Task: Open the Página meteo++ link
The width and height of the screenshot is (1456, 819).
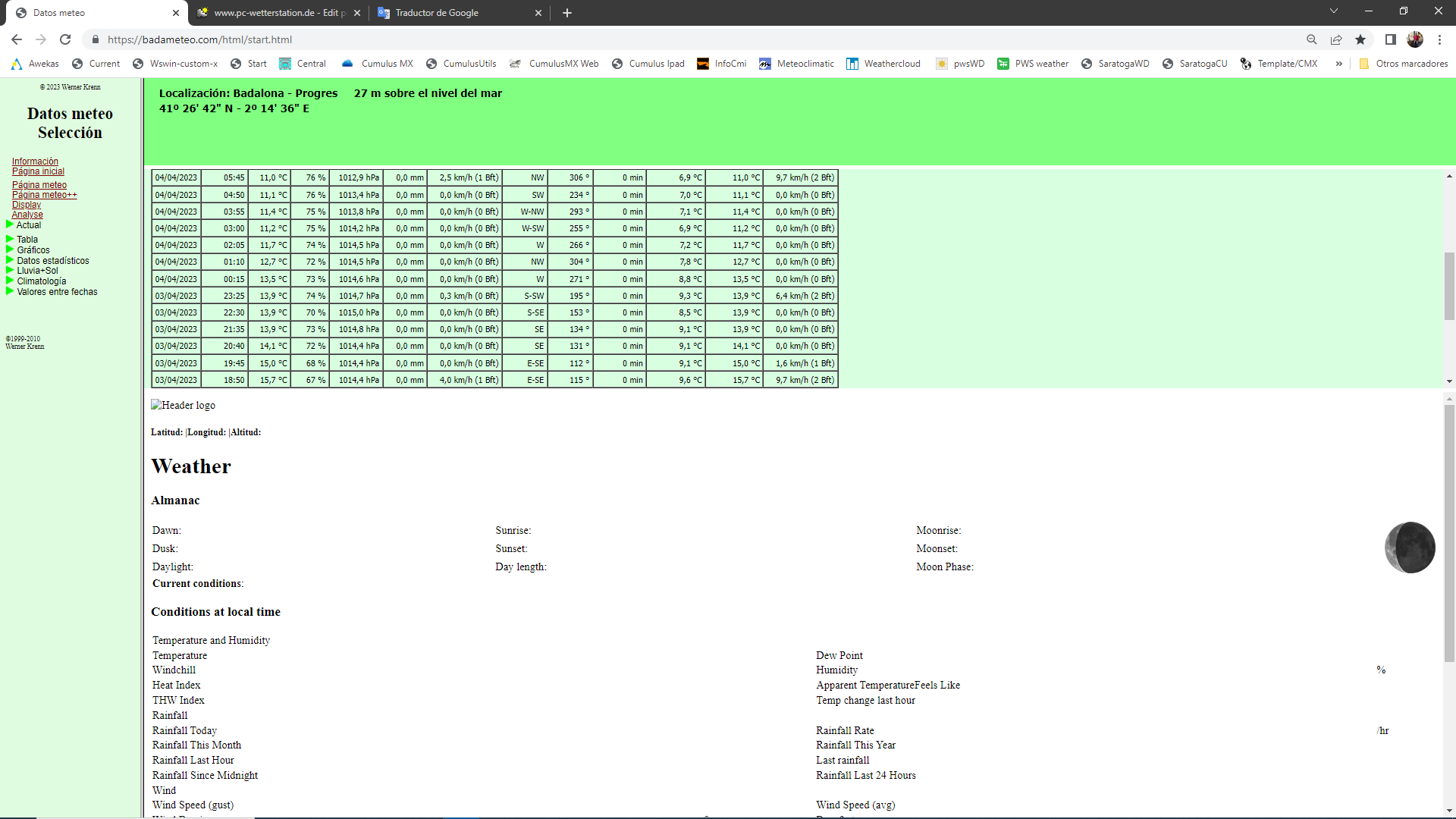Action: (x=44, y=195)
